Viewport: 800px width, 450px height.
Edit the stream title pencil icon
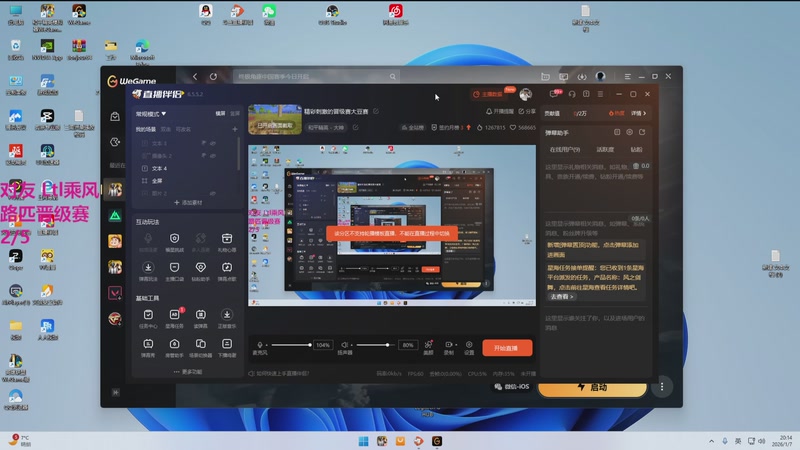376,111
